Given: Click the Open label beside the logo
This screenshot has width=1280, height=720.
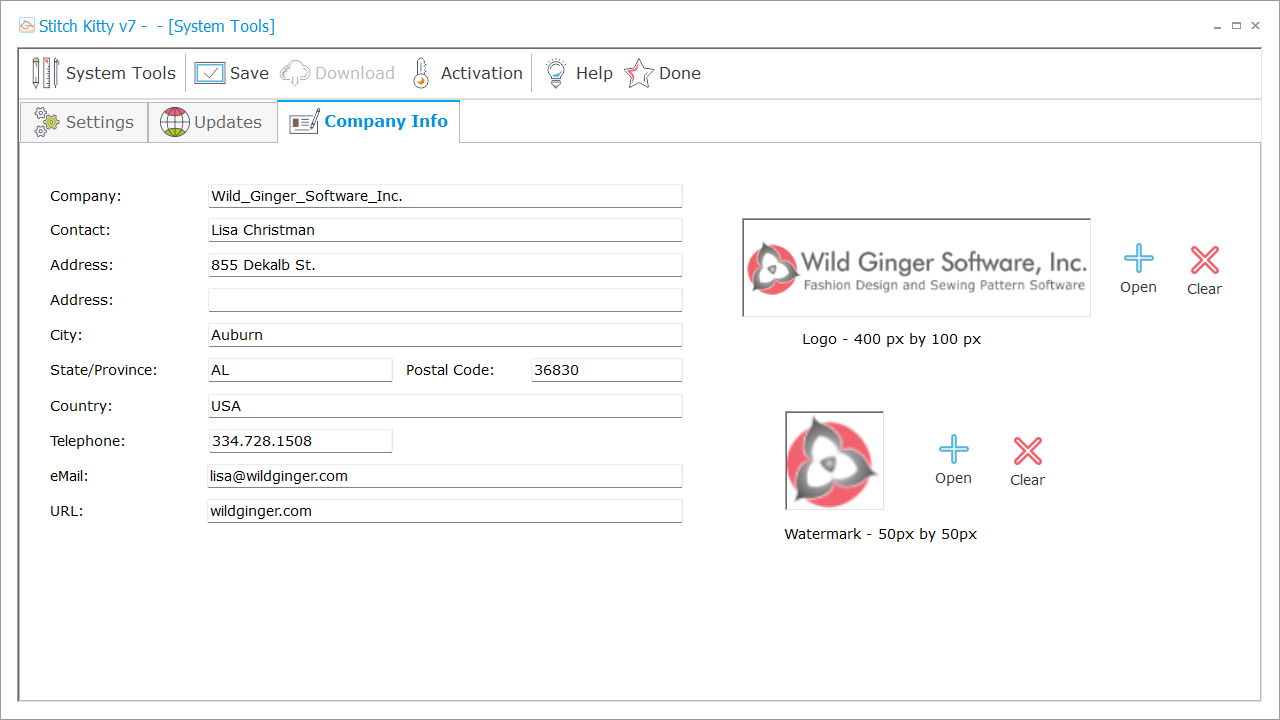Looking at the screenshot, I should 1138,287.
